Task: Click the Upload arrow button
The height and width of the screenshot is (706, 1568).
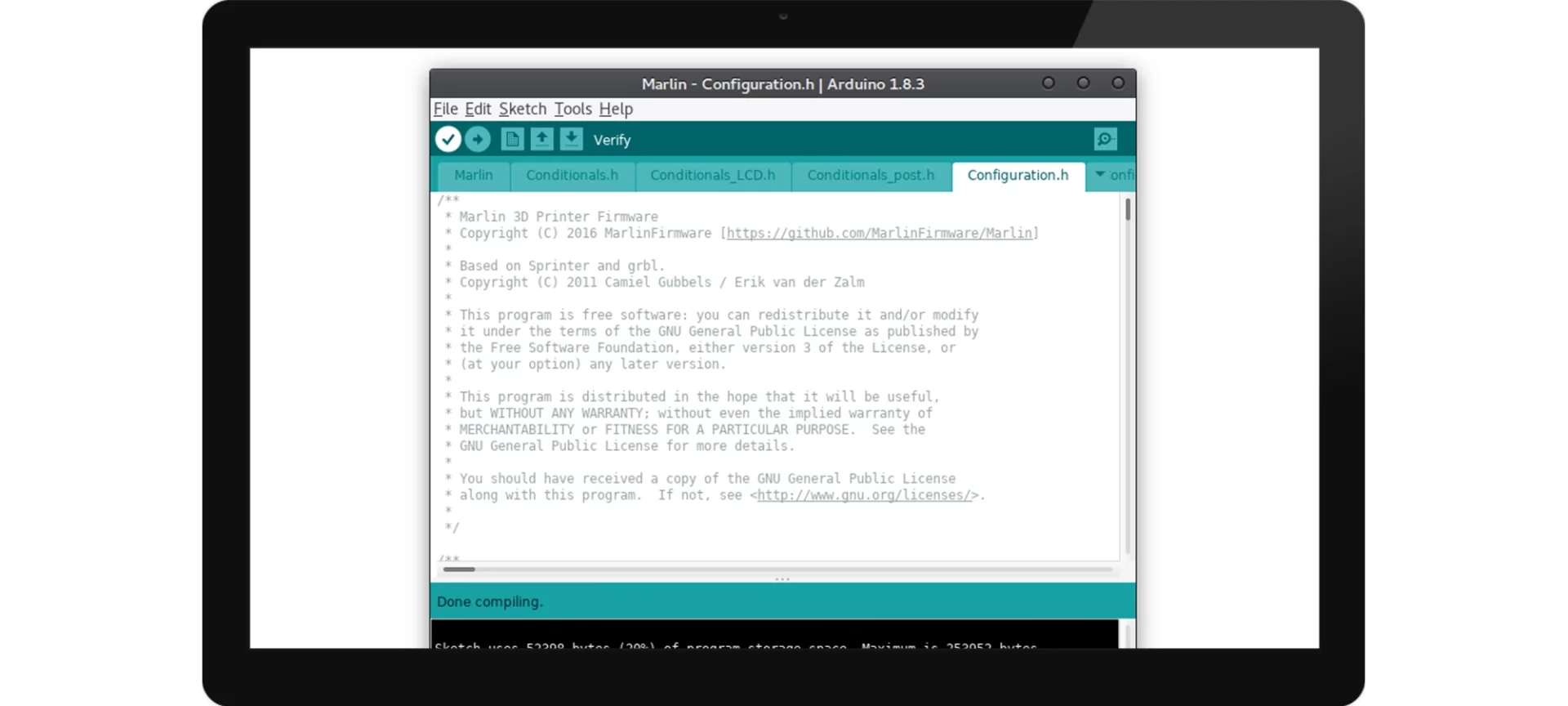Action: (478, 140)
